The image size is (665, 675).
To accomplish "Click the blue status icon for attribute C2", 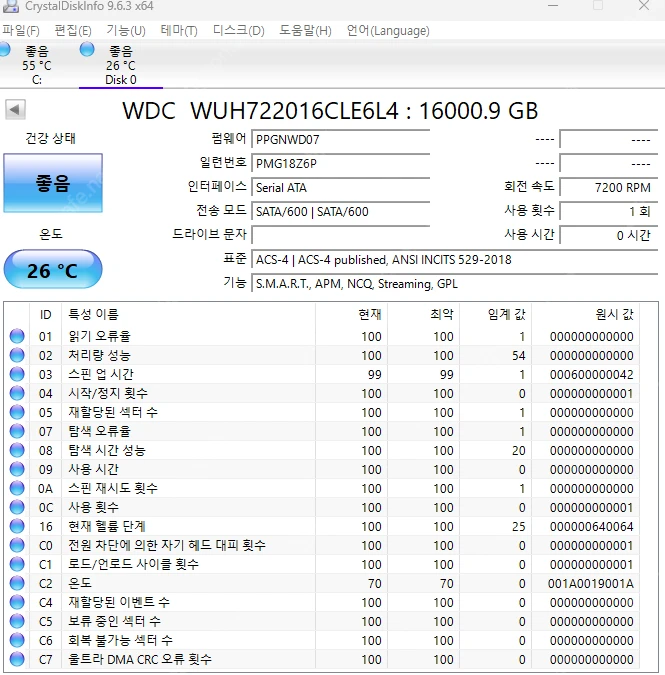I will click(17, 583).
